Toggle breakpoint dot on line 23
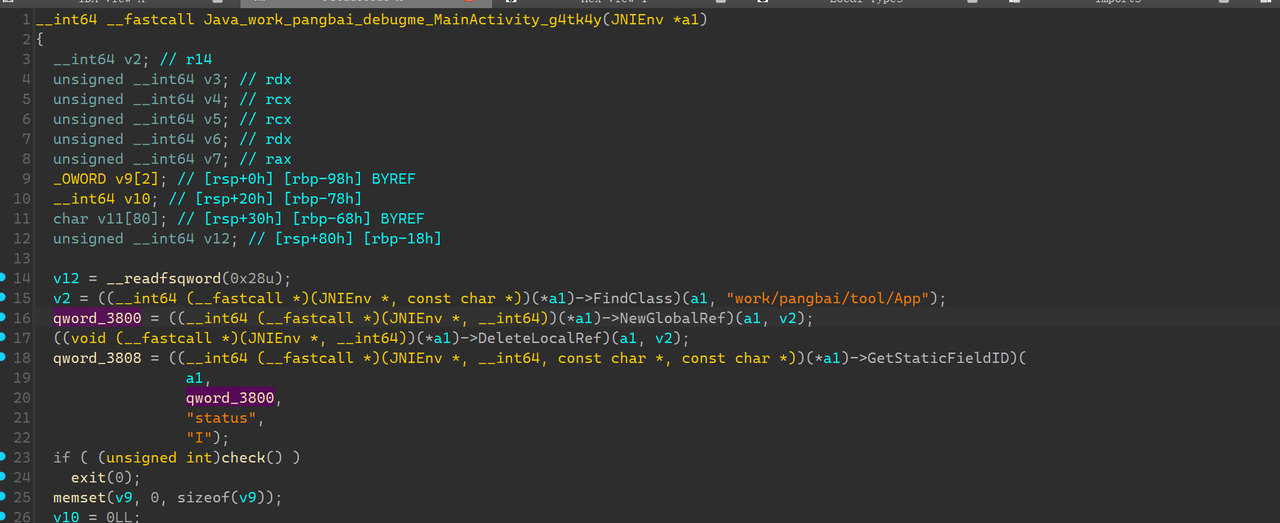 (x=4, y=457)
